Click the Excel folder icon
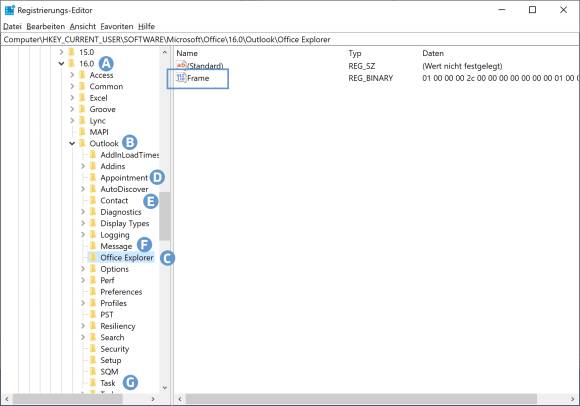The image size is (580, 406). pos(82,98)
